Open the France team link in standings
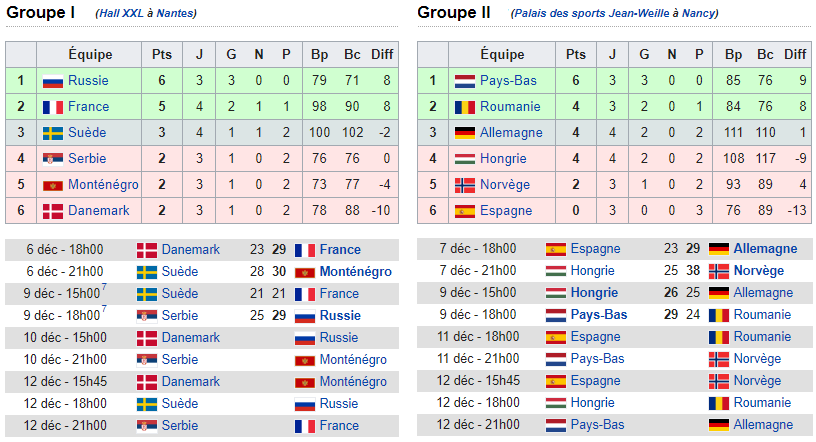The width and height of the screenshot is (816, 442). [88, 107]
